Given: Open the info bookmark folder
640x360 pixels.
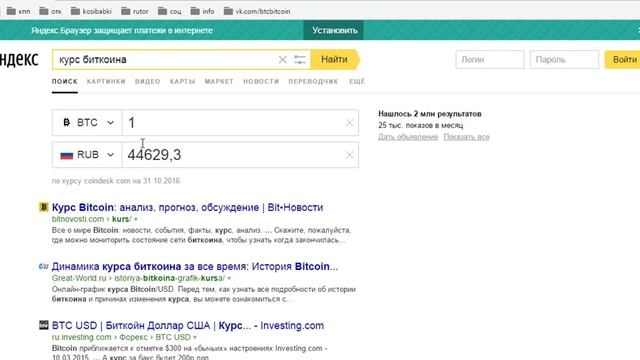Looking at the screenshot, I should tap(202, 11).
